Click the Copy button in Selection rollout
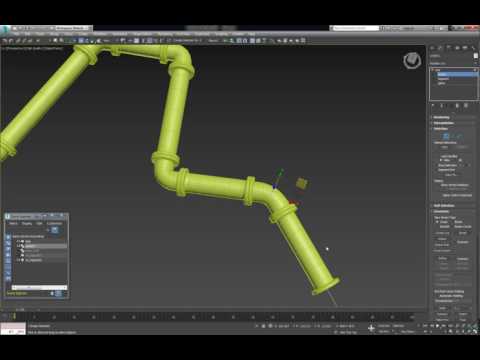Image resolution: width=480 pixels, height=360 pixels. [x=445, y=147]
